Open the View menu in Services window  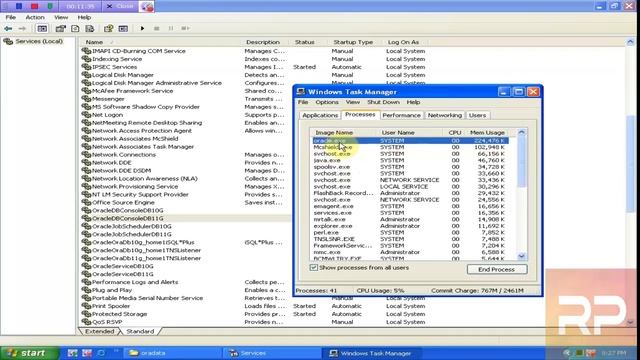61,17
